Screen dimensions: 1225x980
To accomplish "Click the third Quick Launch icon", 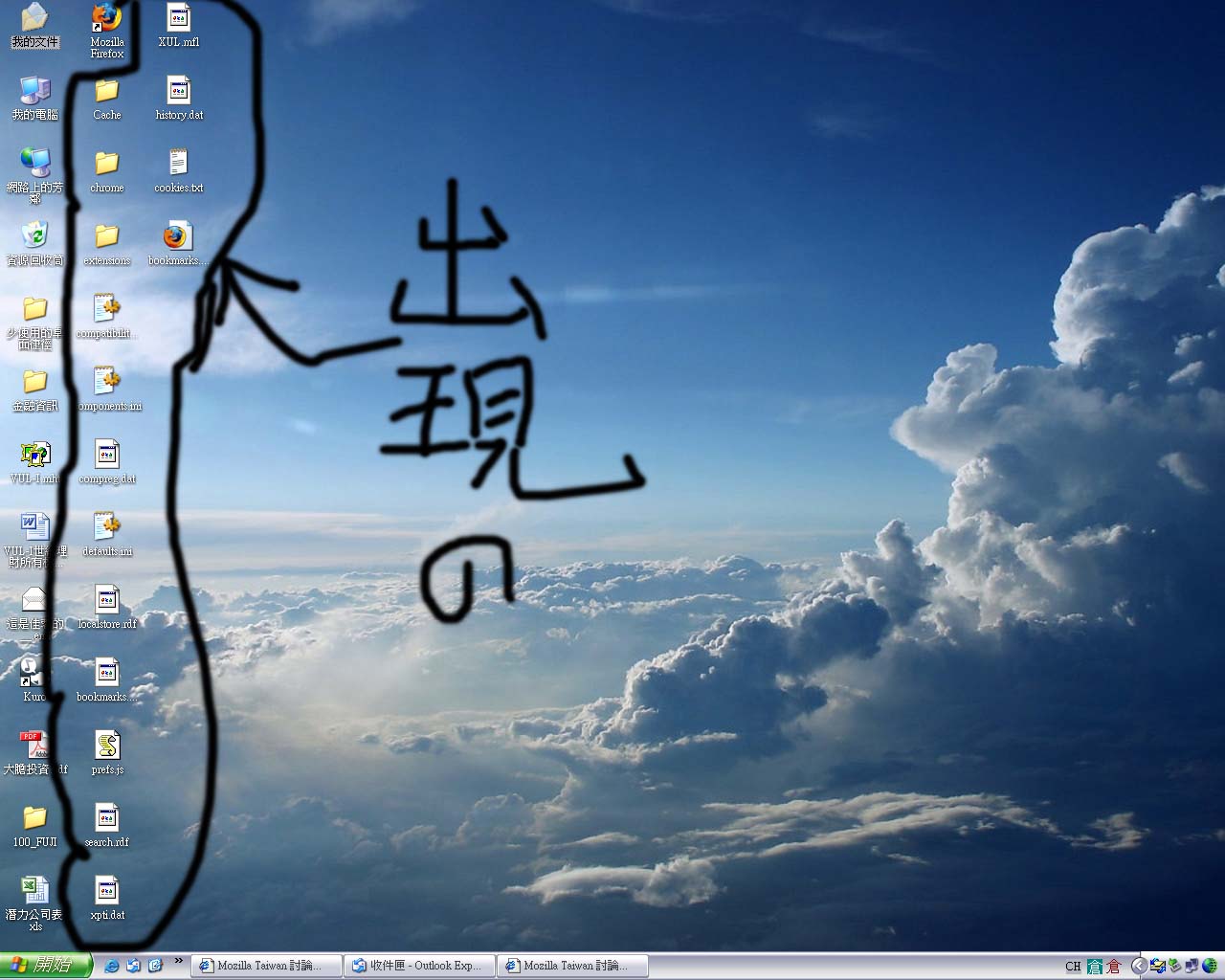I will click(x=155, y=966).
